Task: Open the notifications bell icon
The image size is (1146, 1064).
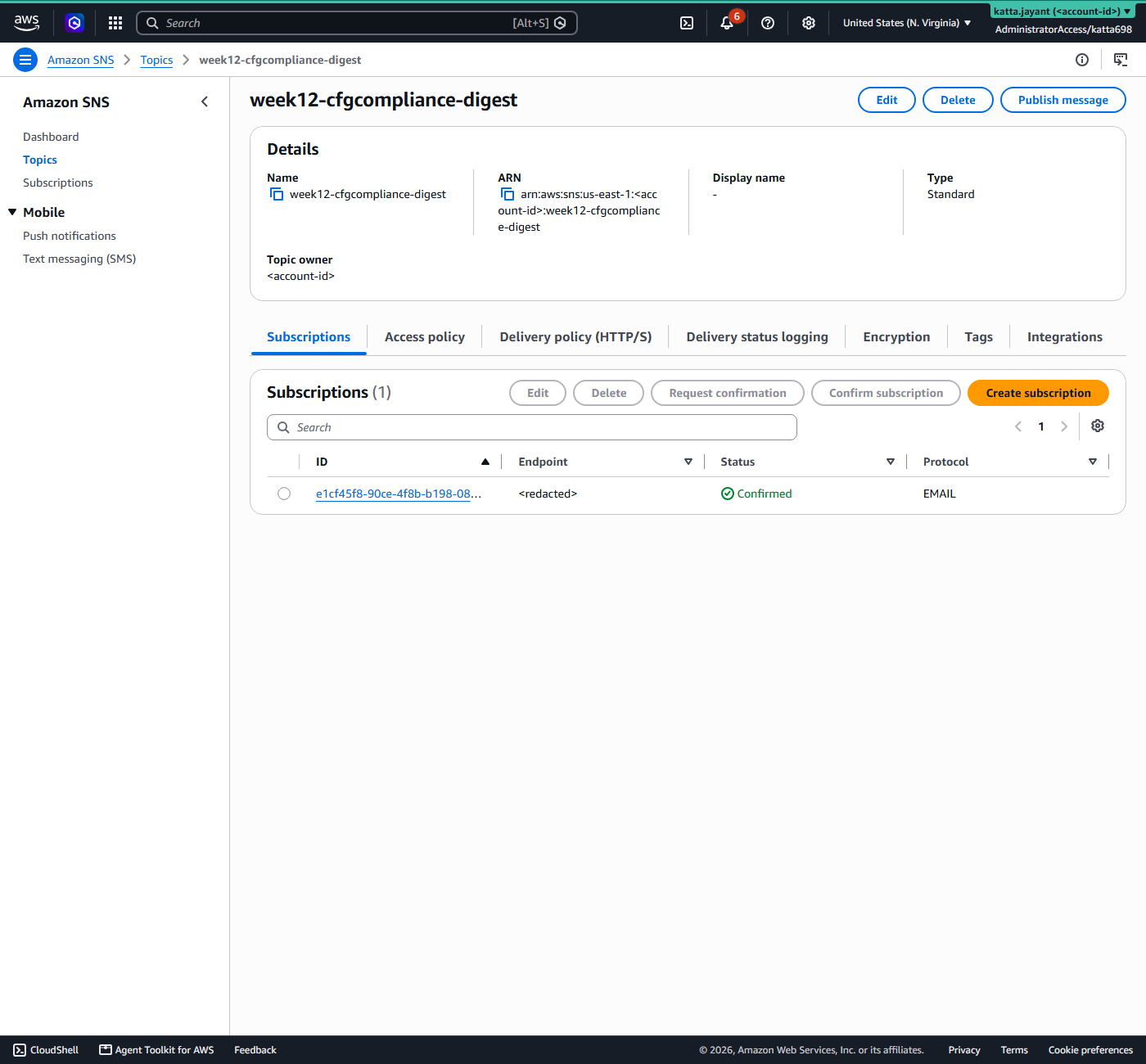Action: [727, 23]
